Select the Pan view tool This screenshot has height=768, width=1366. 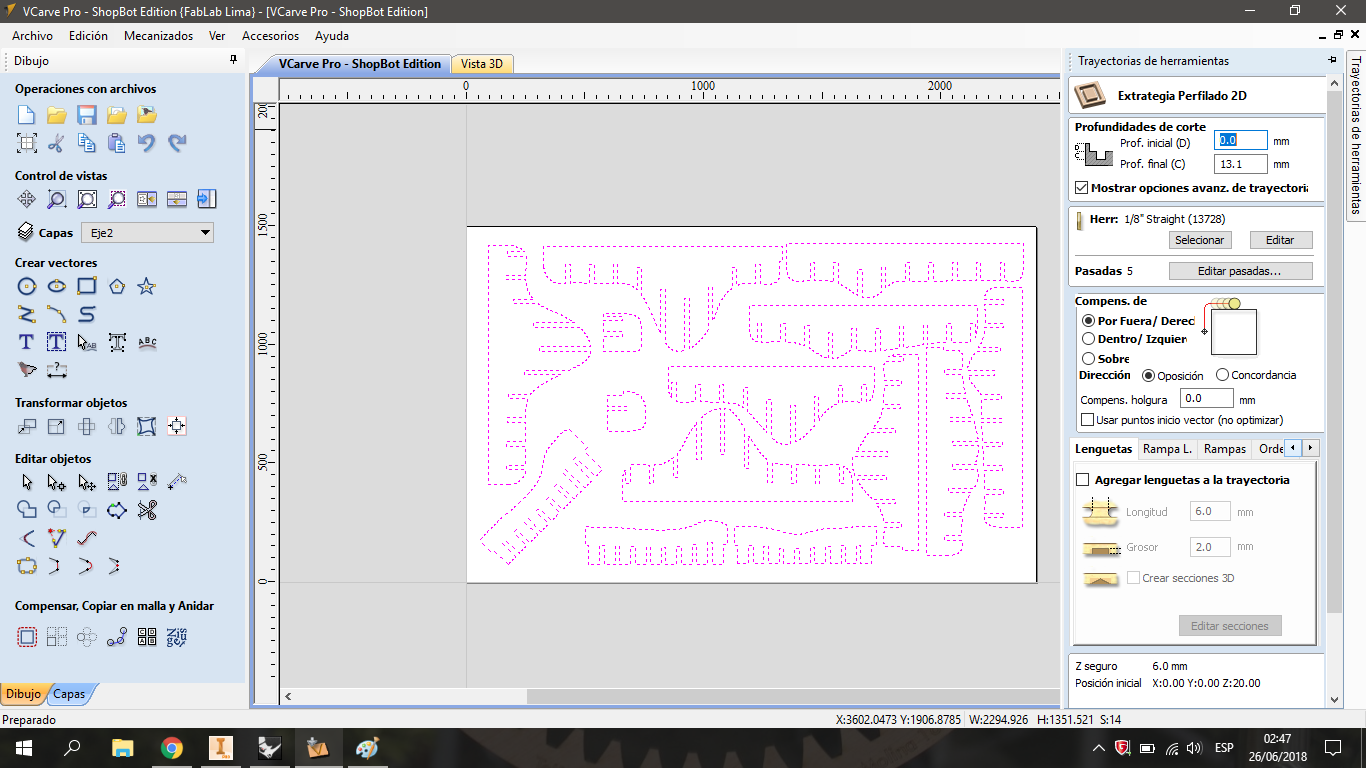pyautogui.click(x=27, y=199)
